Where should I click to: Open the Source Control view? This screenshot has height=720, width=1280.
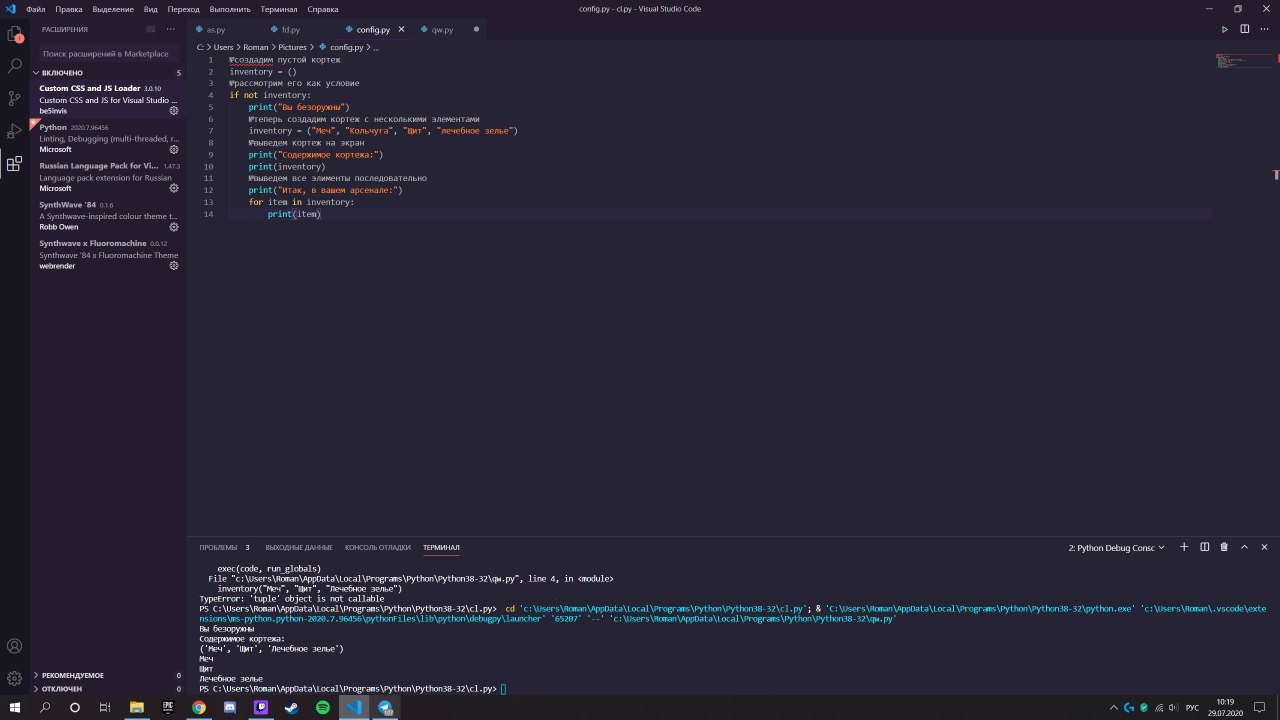point(15,98)
